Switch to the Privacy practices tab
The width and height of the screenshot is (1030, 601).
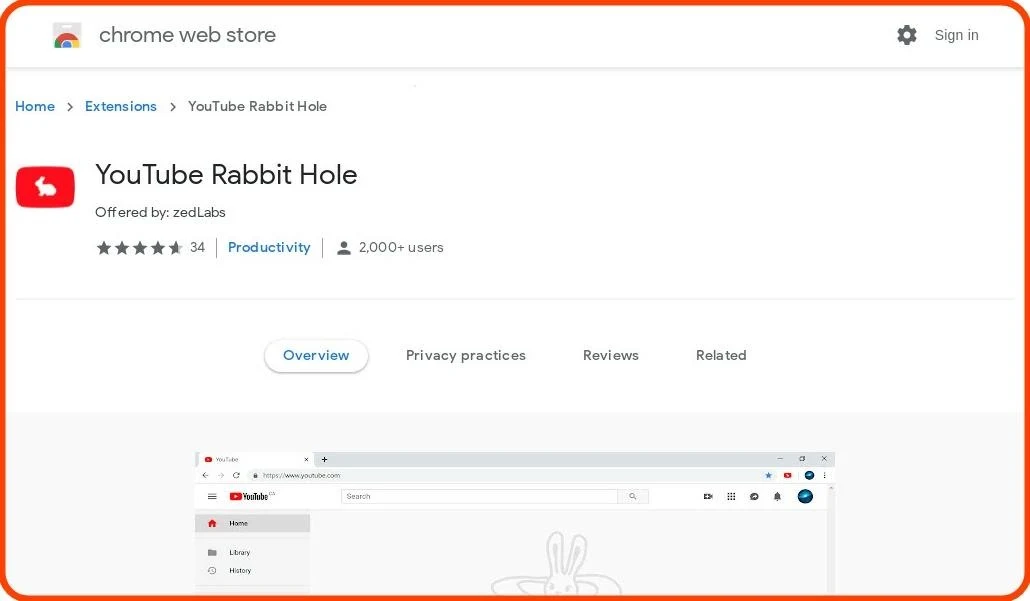coord(466,355)
